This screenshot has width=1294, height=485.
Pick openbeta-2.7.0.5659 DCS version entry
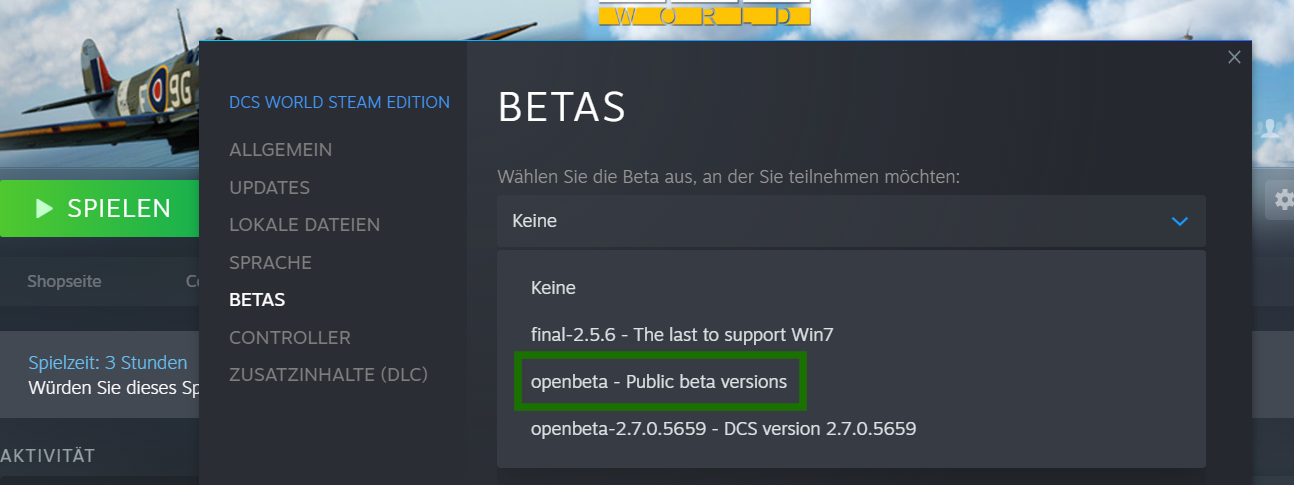coord(723,429)
